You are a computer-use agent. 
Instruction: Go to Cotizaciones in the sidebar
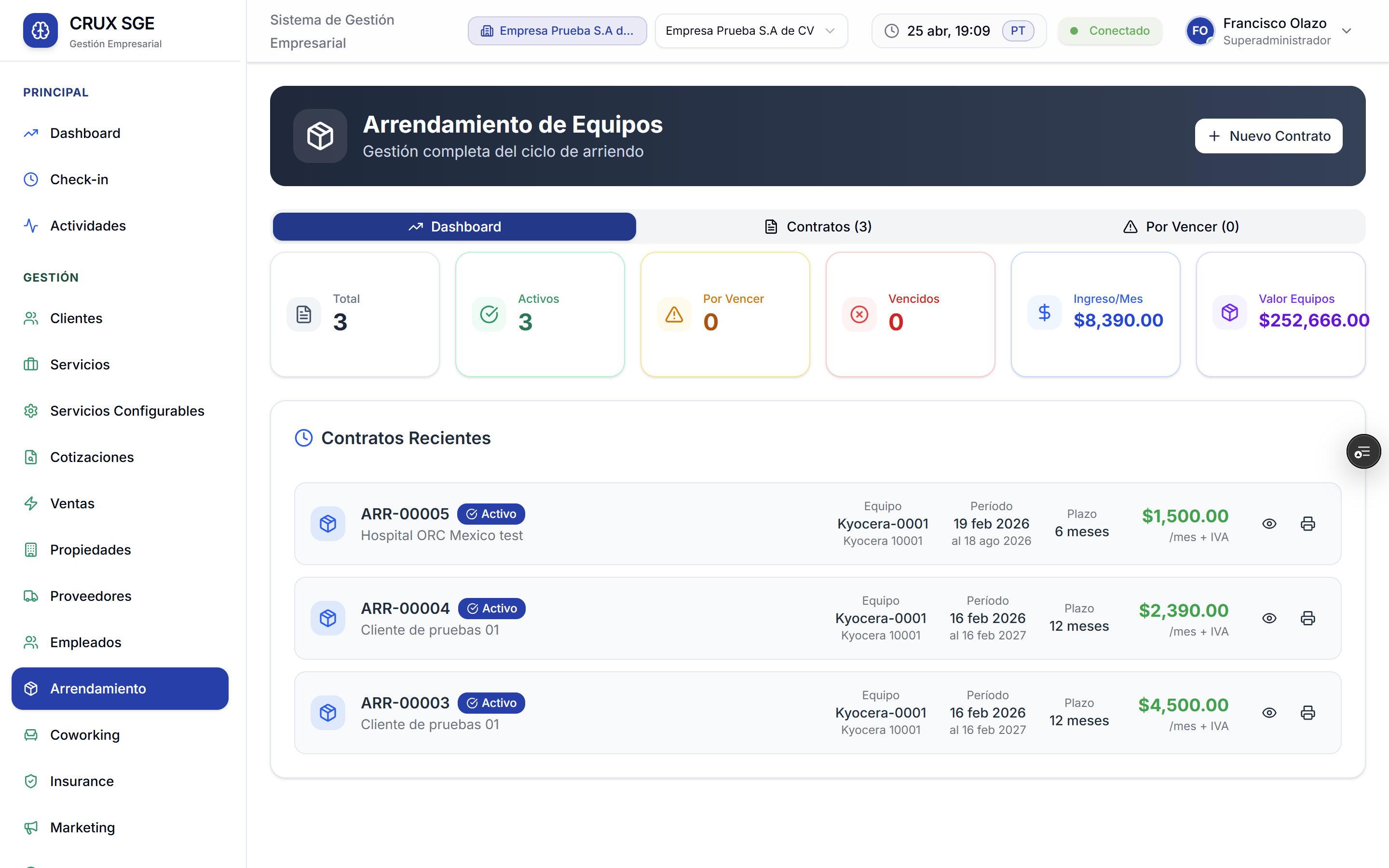(x=92, y=457)
